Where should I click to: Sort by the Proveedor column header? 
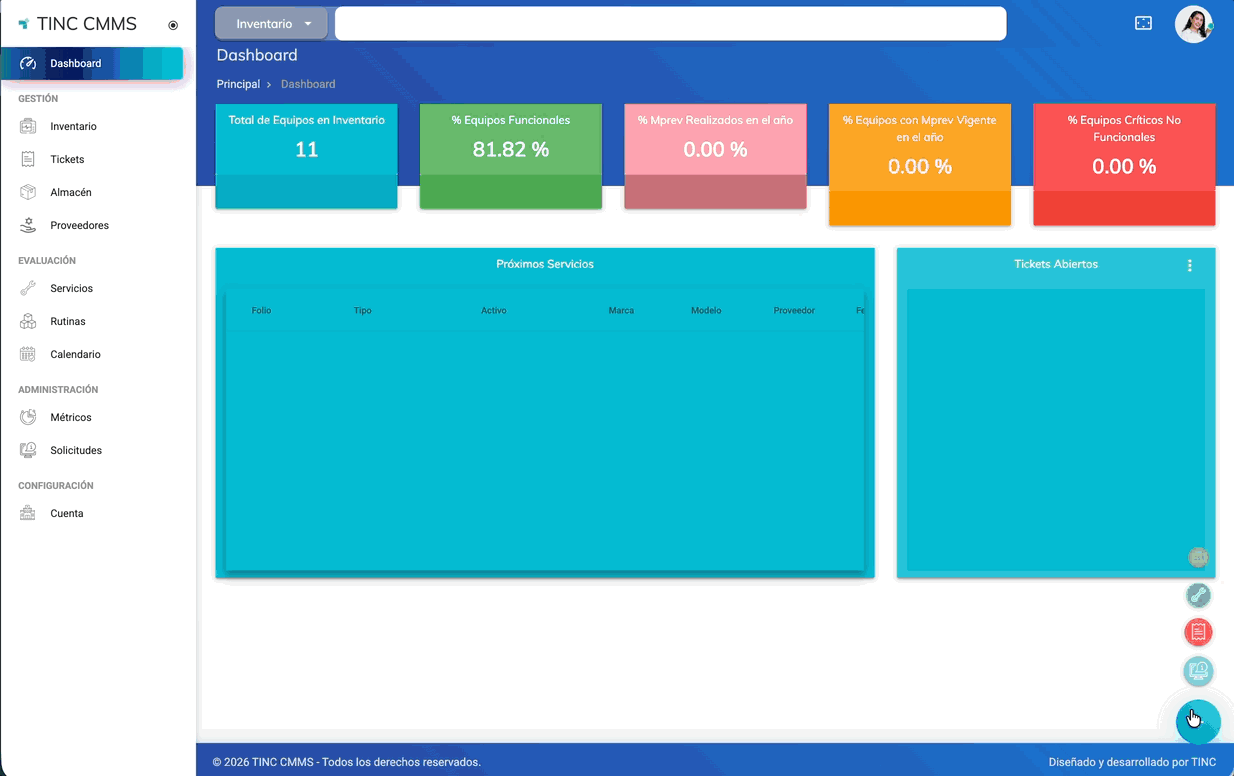[x=794, y=311]
